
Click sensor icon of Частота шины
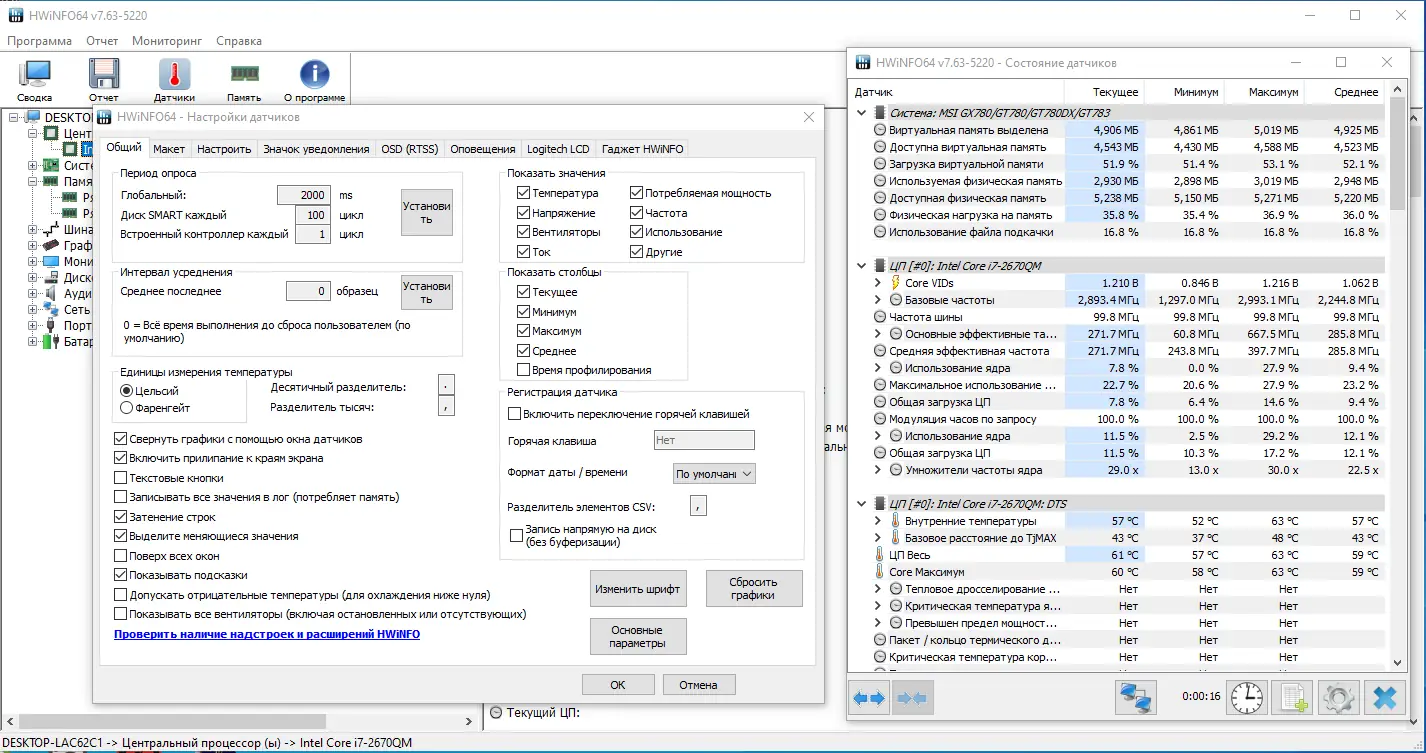pyautogui.click(x=880, y=317)
